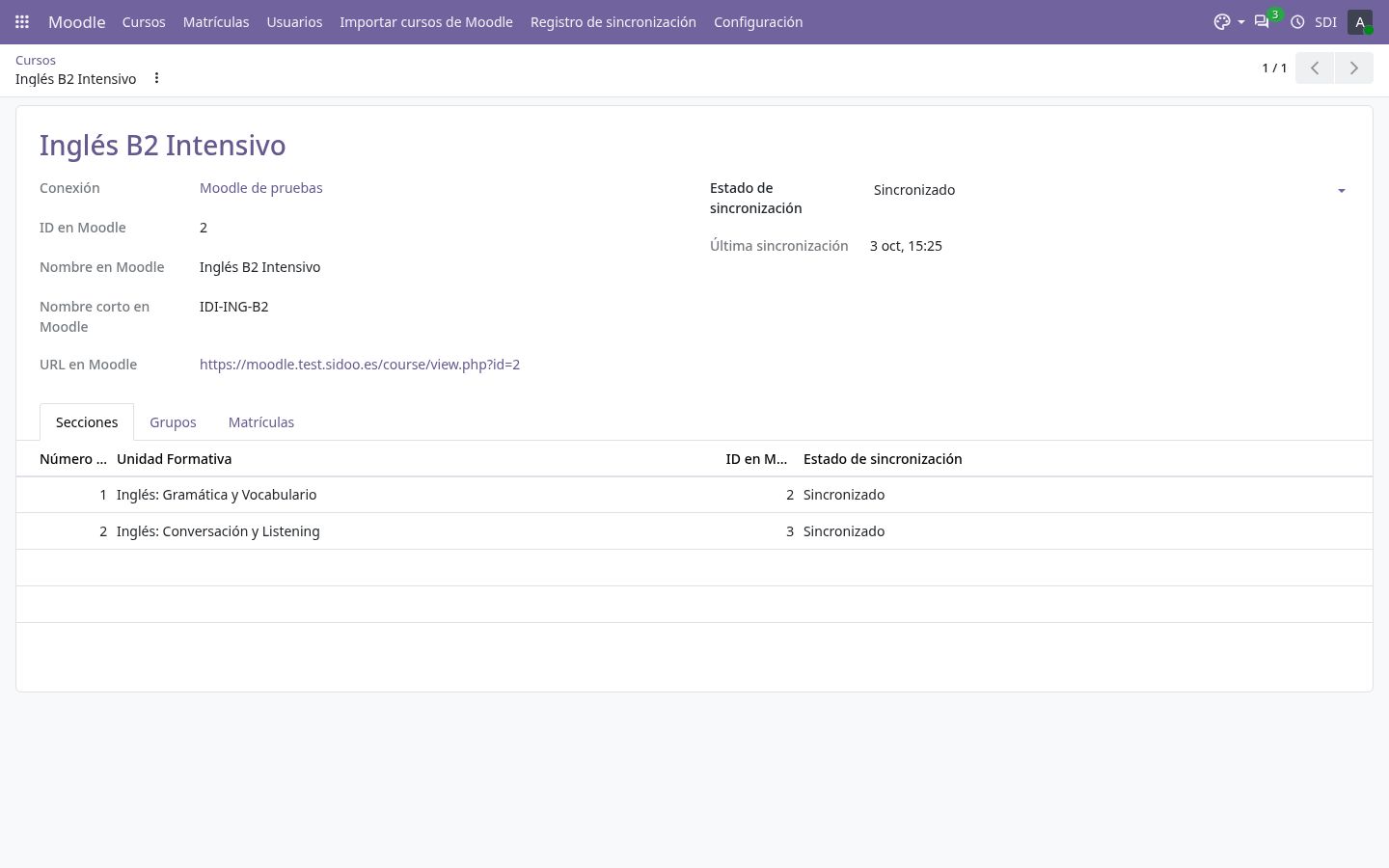This screenshot has width=1389, height=868.
Task: Go to the previous record arrow
Action: 1315,68
